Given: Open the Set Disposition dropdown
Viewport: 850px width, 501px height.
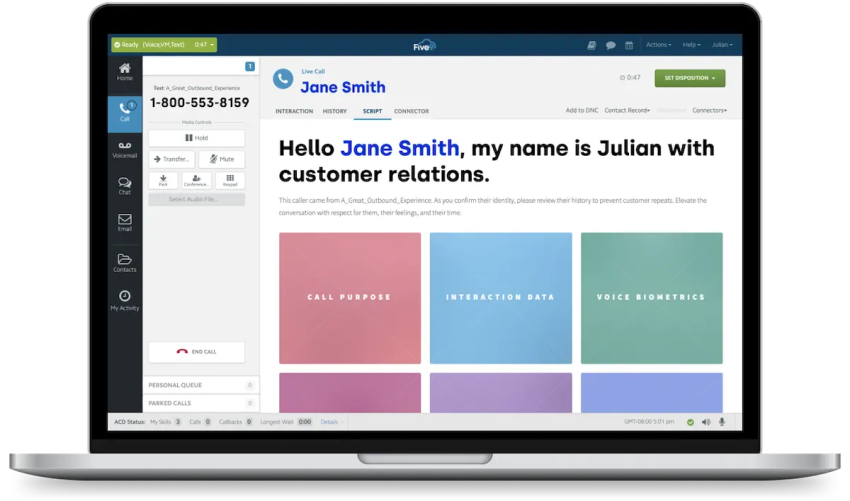Looking at the screenshot, I should coord(689,78).
